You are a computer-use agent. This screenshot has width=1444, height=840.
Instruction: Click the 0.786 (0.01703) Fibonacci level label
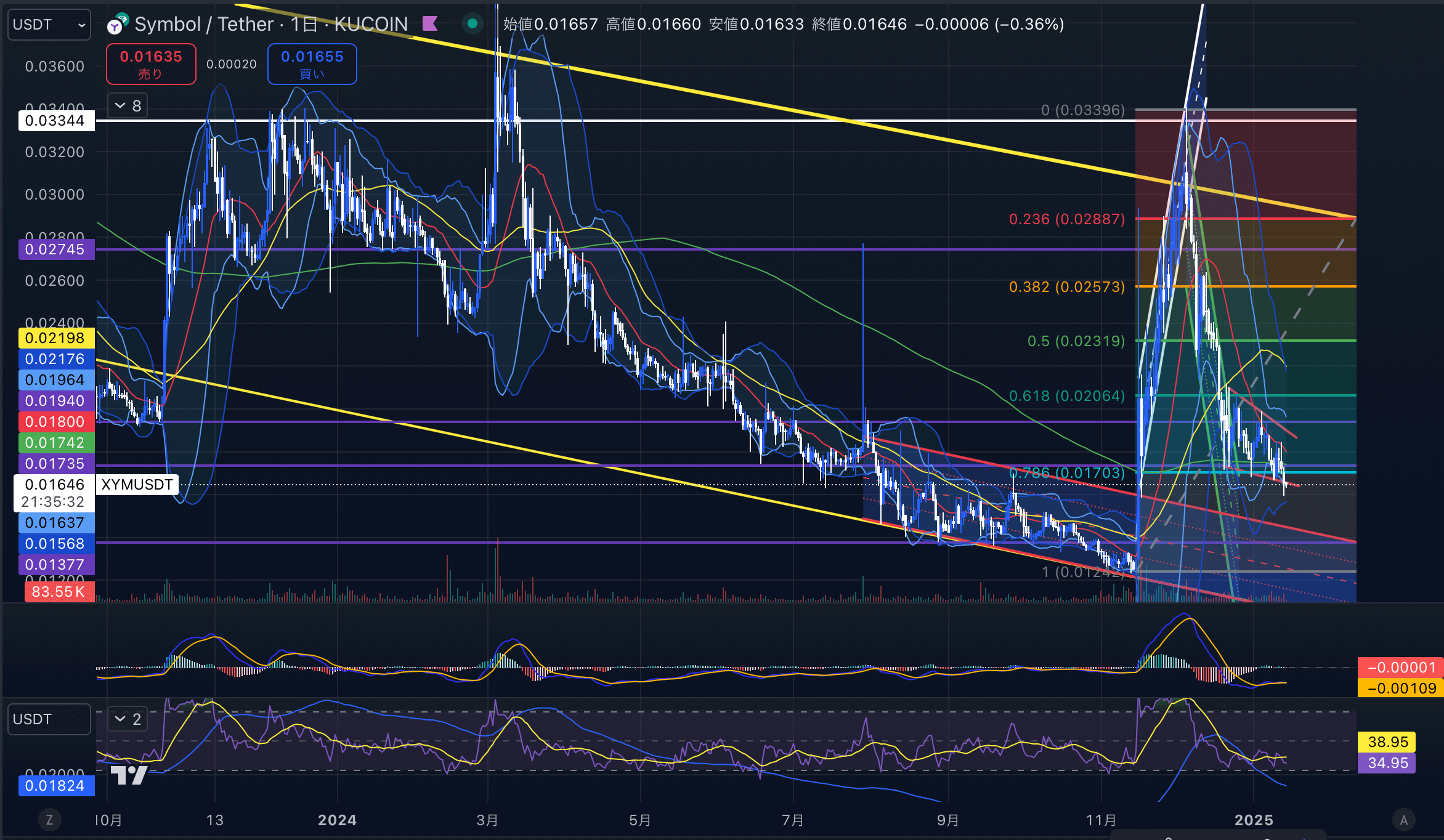point(1067,473)
